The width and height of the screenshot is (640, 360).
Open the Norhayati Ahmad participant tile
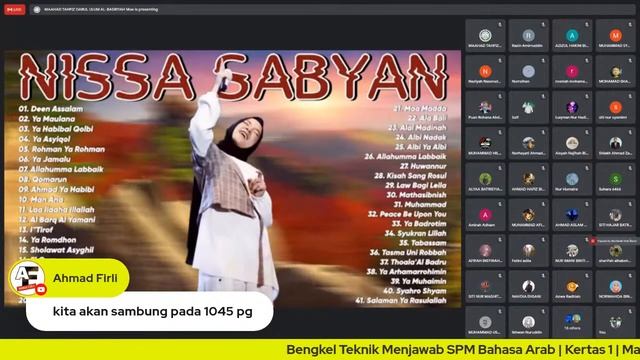tap(528, 144)
